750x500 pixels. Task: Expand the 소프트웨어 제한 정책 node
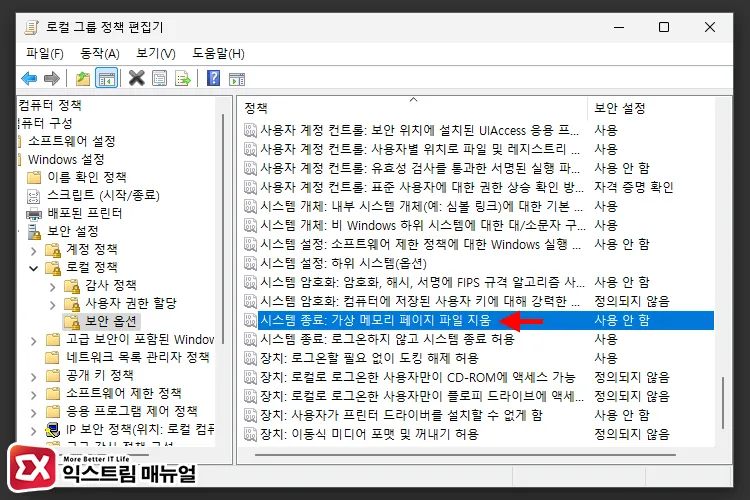[x=33, y=395]
